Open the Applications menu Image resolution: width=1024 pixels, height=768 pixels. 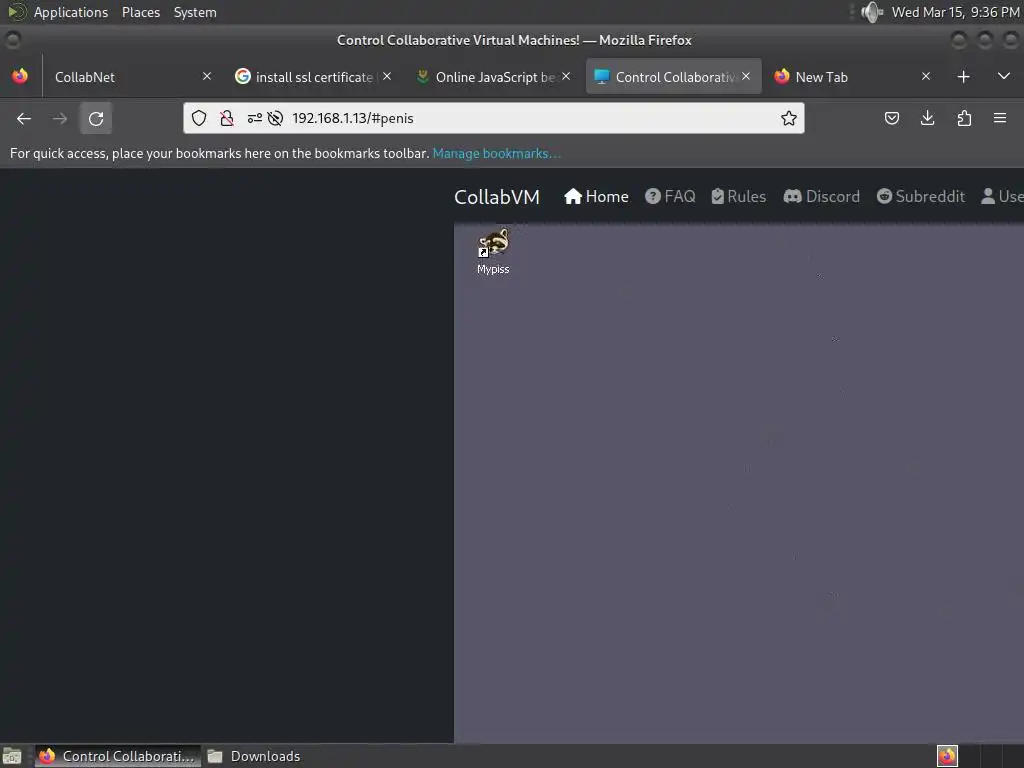click(71, 12)
